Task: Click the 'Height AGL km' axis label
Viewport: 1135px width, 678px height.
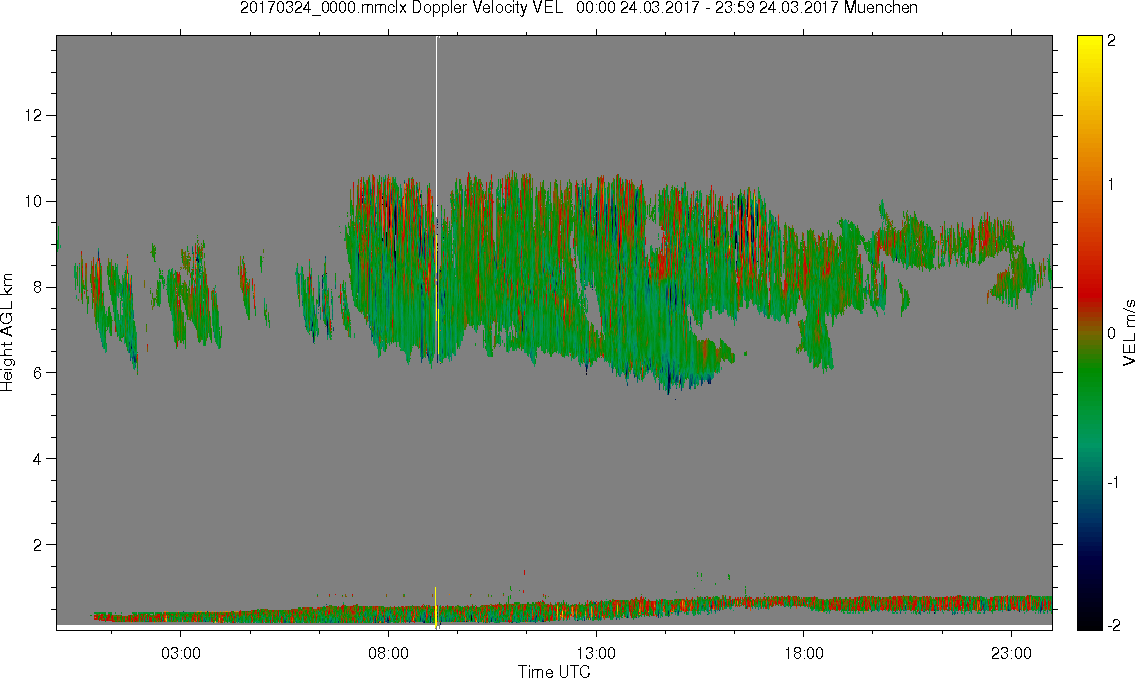Action: pos(7,332)
